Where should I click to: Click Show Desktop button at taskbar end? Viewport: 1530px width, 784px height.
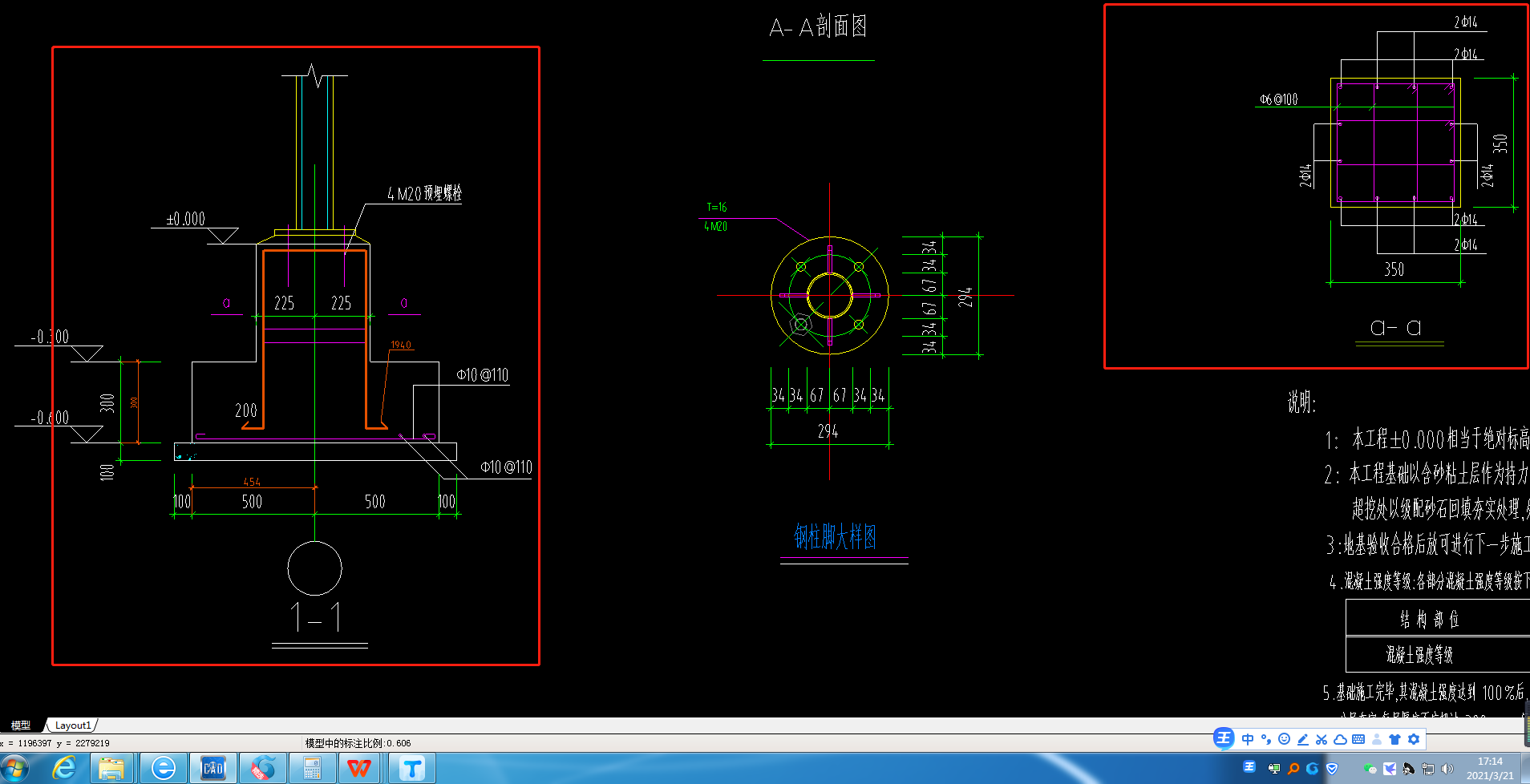coord(1525,768)
